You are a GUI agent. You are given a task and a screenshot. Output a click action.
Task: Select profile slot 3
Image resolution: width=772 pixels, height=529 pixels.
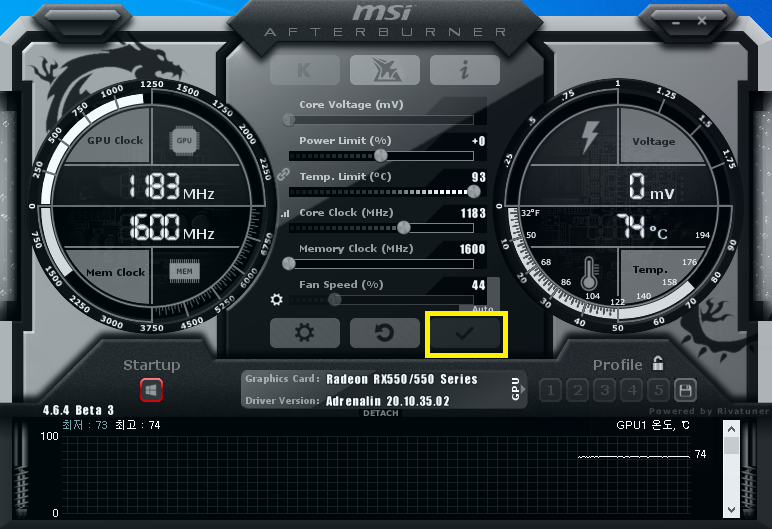tap(605, 391)
